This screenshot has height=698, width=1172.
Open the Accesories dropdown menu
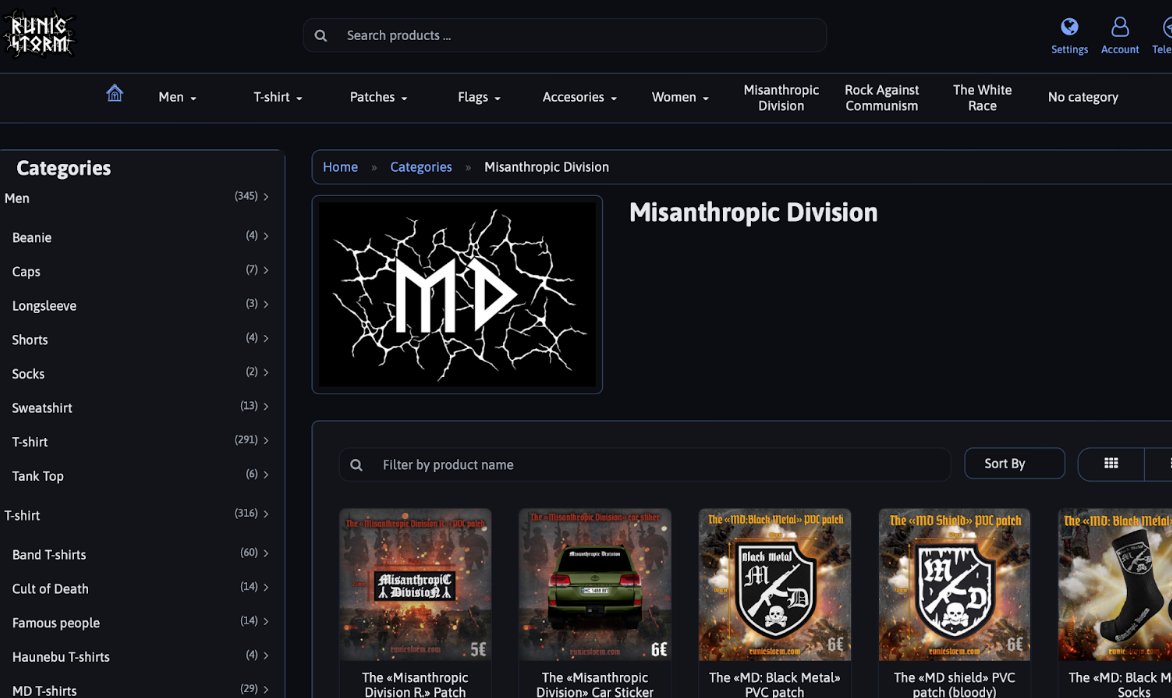(x=579, y=97)
